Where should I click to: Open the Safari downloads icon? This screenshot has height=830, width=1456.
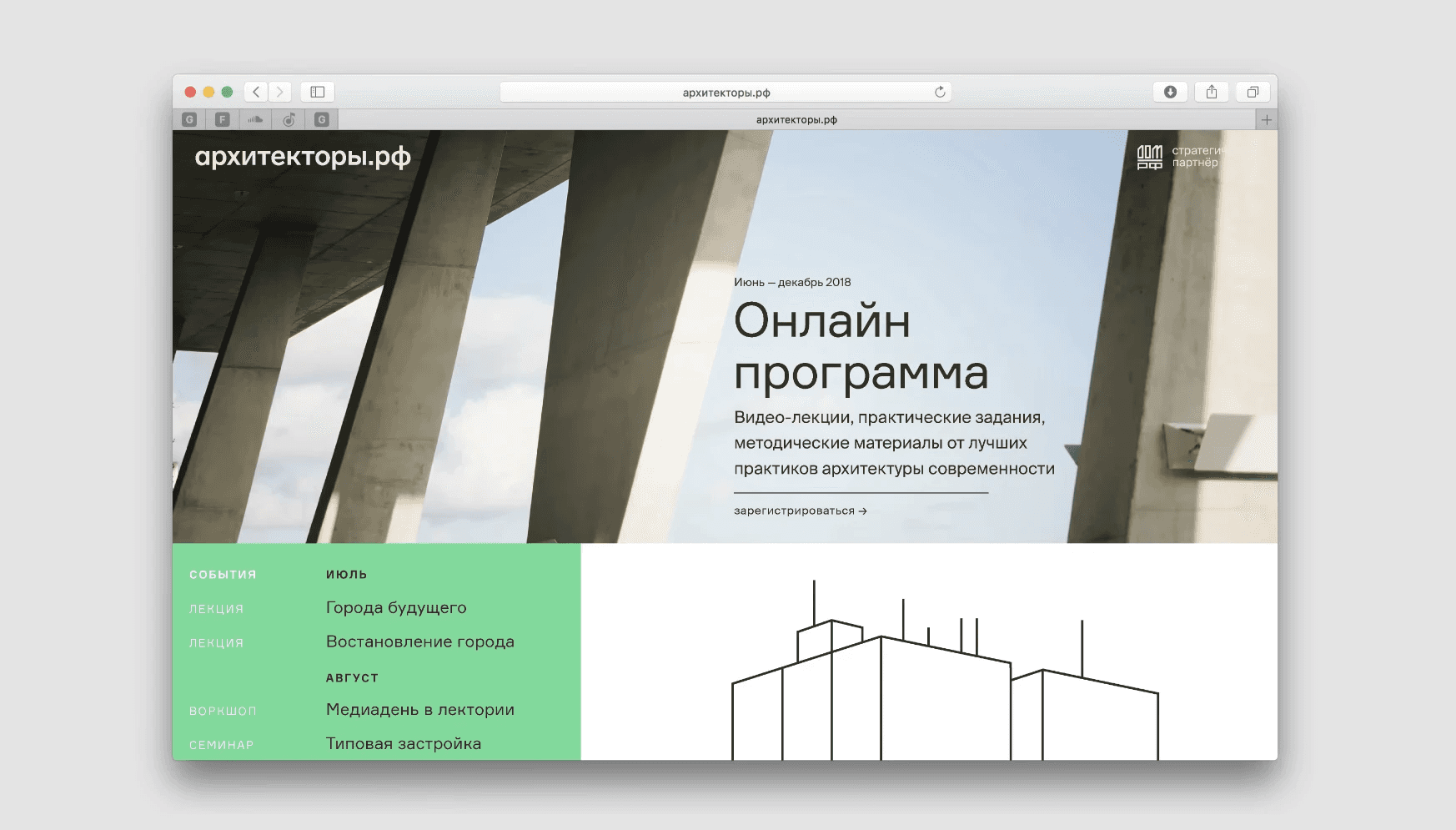(1170, 92)
